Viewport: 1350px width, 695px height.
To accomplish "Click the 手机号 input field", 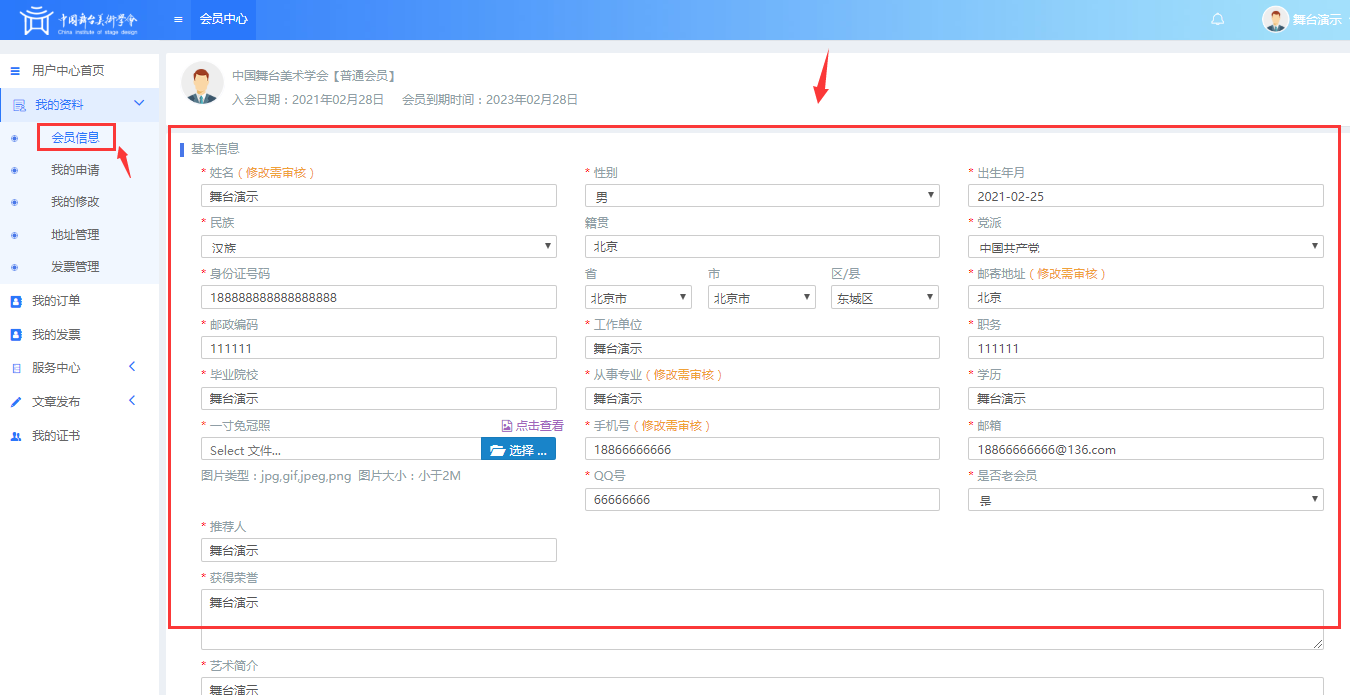I will click(762, 449).
